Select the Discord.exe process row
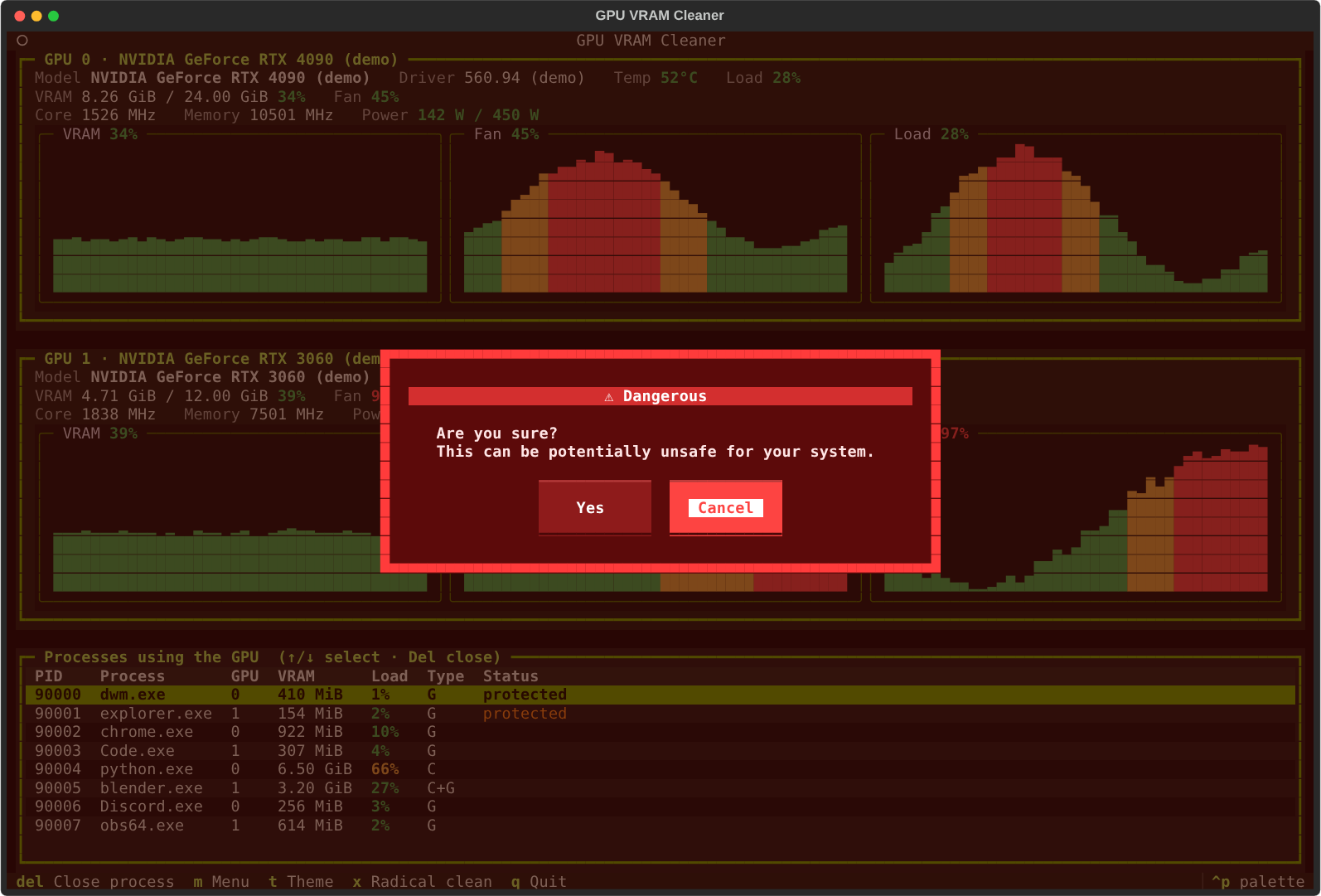Screen dimensions: 1321x896 660,806
